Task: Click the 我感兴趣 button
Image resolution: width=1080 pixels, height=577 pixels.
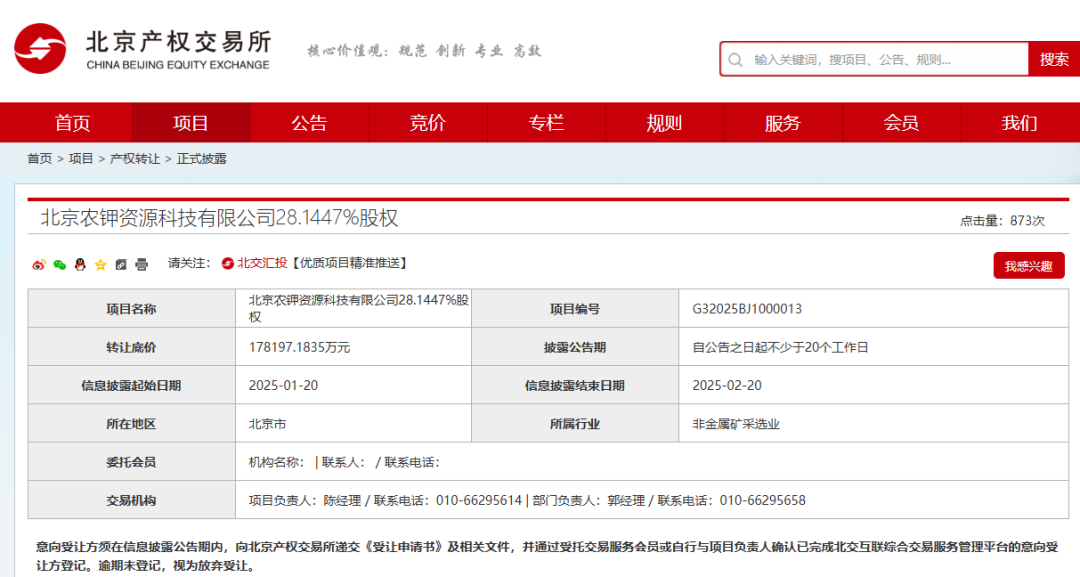Action: click(x=1028, y=266)
